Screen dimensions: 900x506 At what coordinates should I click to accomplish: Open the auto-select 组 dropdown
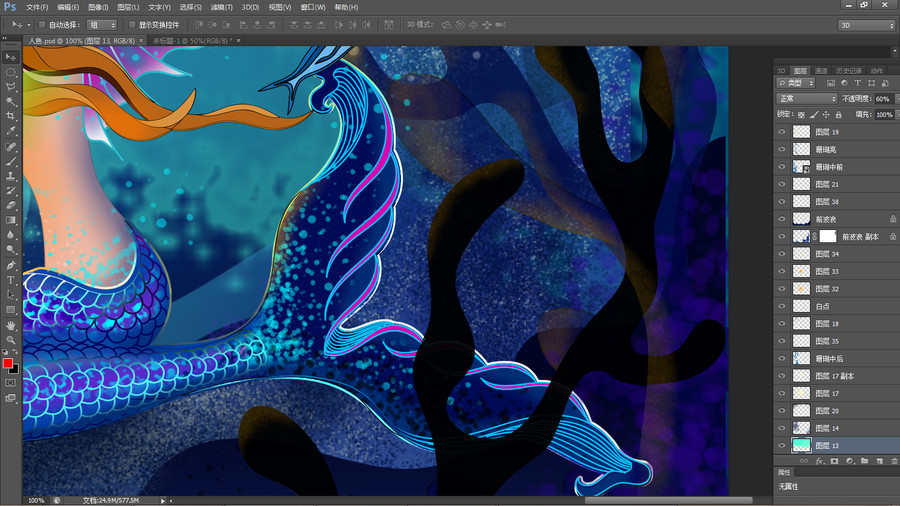[x=102, y=25]
